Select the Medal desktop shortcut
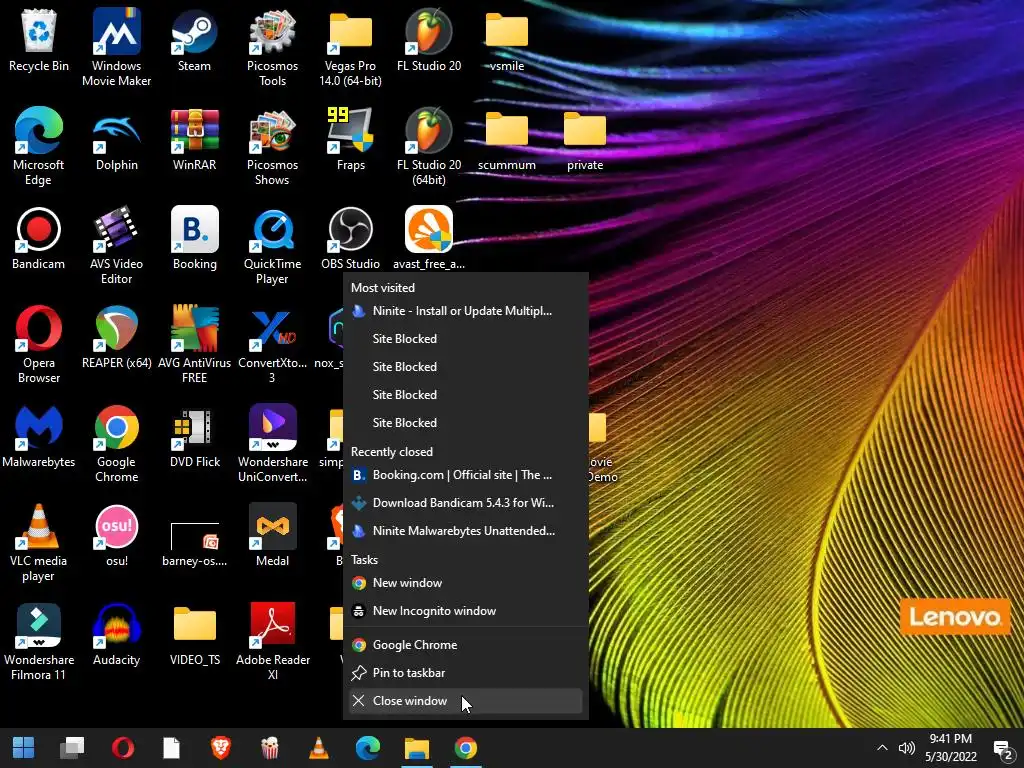Screen dimensions: 1024x768 (272, 536)
